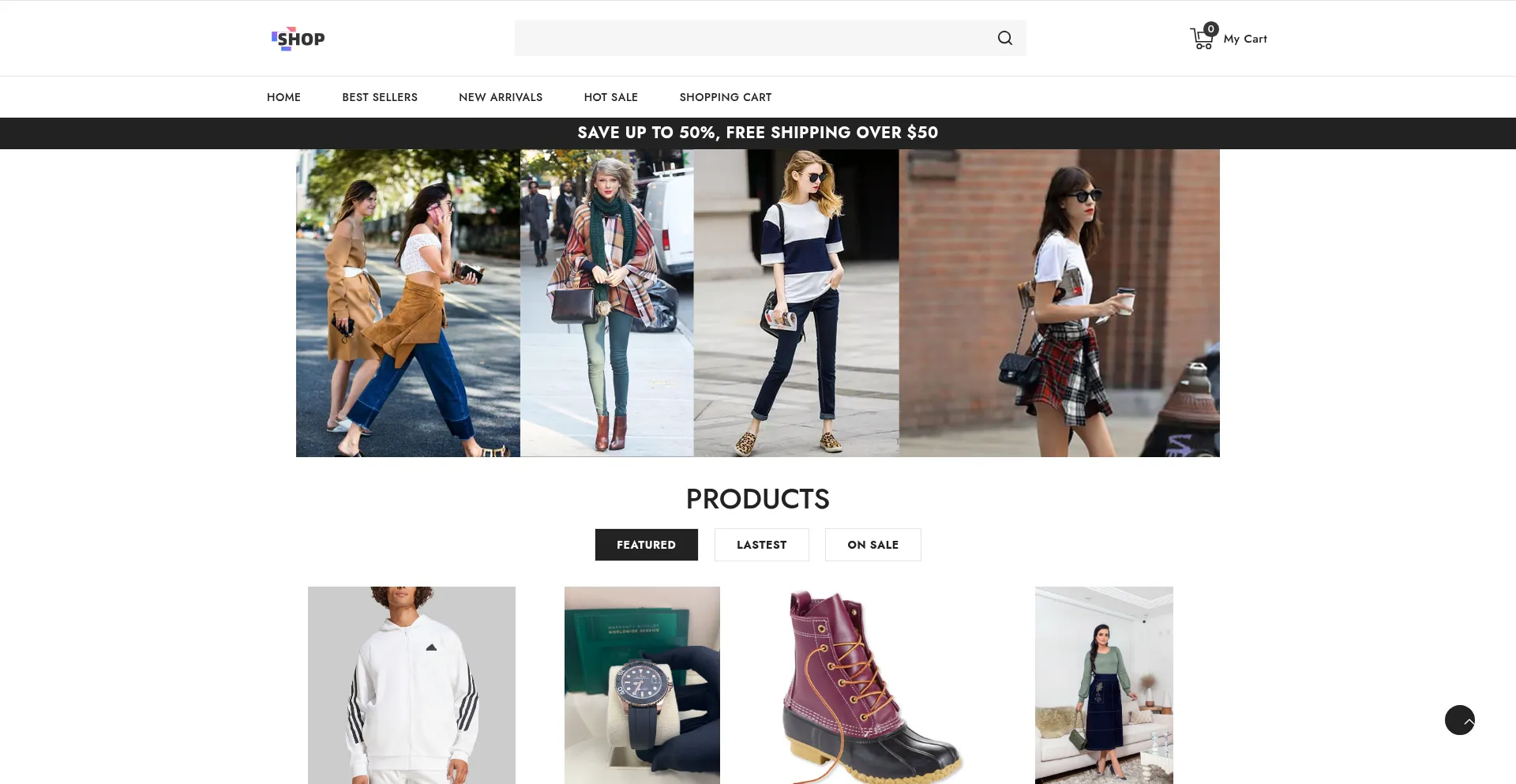View the wristwatch product image
The width and height of the screenshot is (1516, 784).
click(642, 685)
